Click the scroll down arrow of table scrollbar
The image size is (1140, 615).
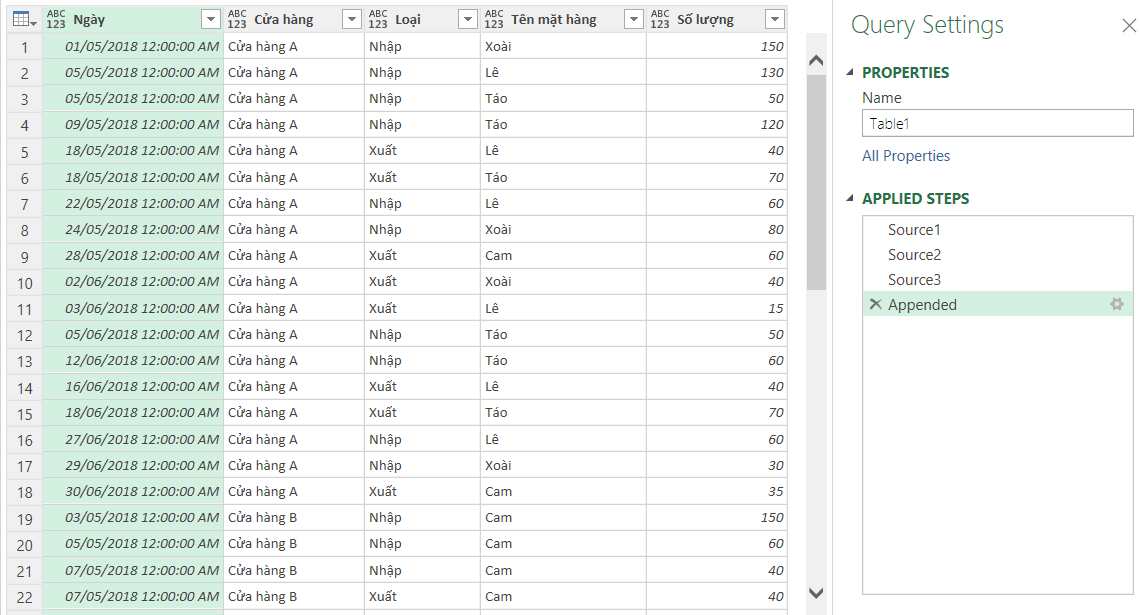816,593
